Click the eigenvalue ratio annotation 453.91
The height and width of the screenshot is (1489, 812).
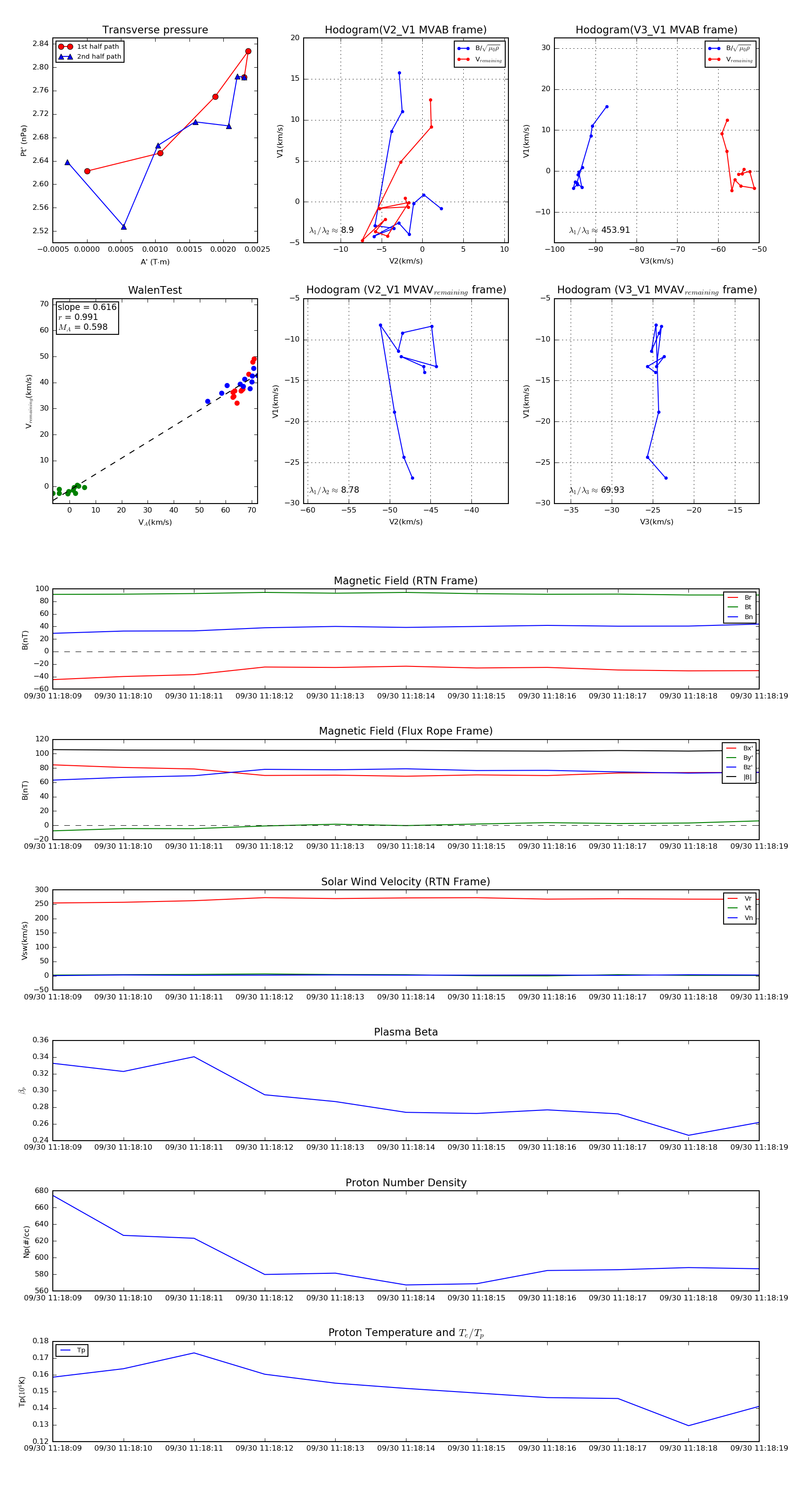pyautogui.click(x=600, y=230)
